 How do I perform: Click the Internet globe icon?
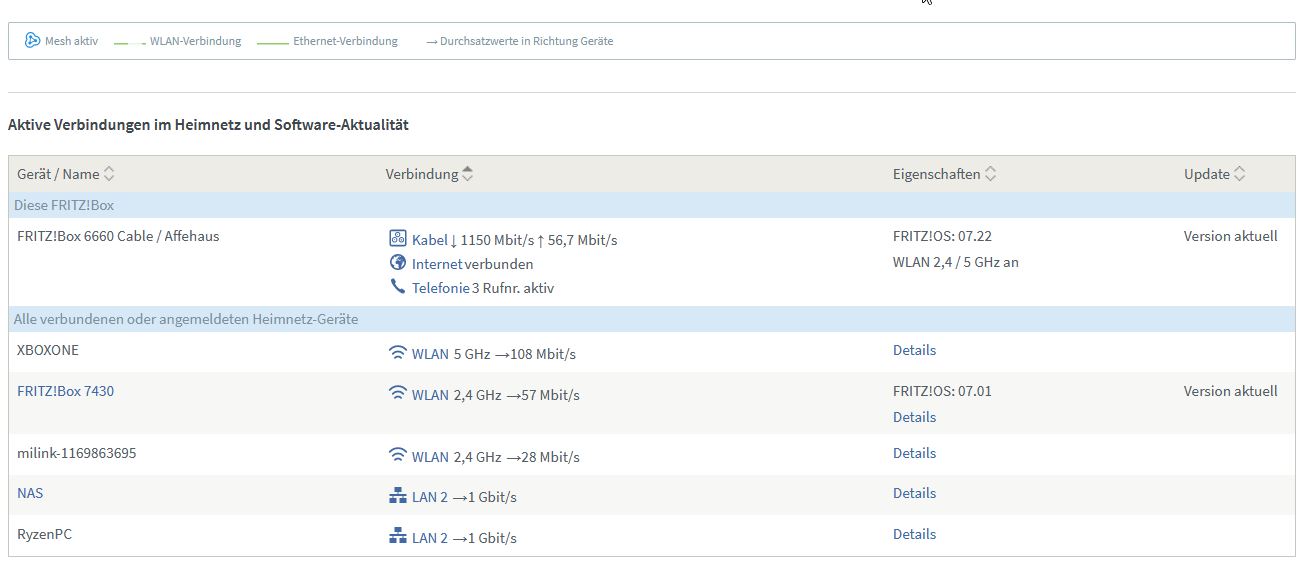click(398, 263)
